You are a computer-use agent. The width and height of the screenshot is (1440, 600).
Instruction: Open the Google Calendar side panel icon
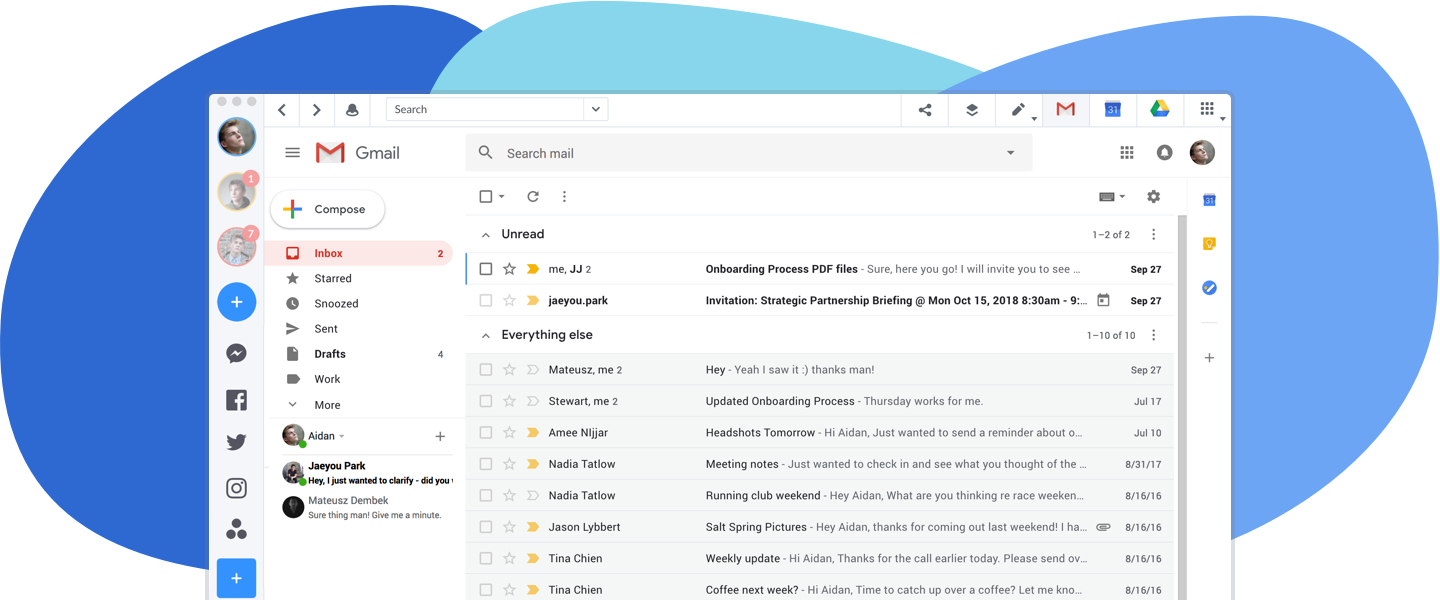click(1209, 200)
